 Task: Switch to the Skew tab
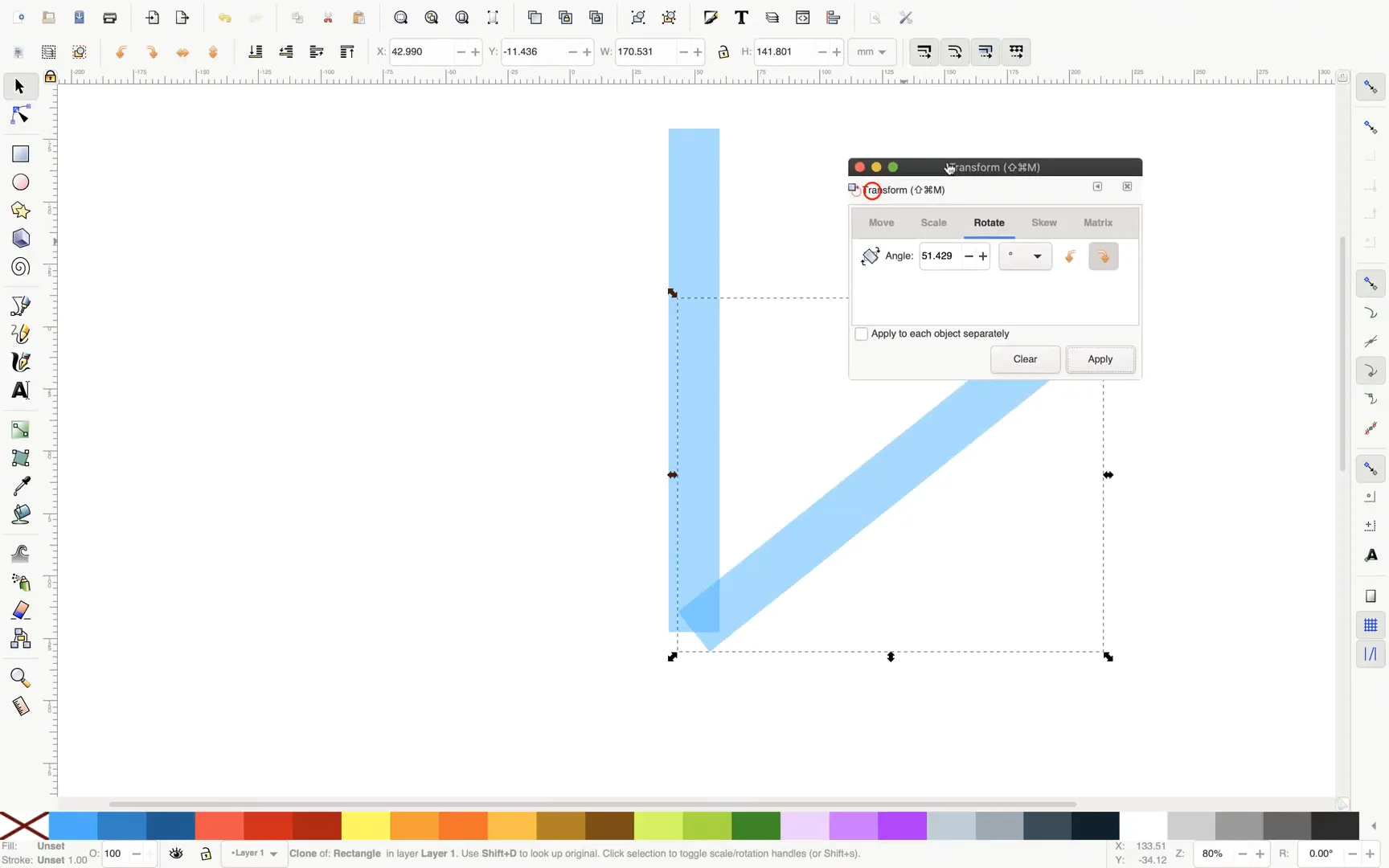click(x=1043, y=223)
